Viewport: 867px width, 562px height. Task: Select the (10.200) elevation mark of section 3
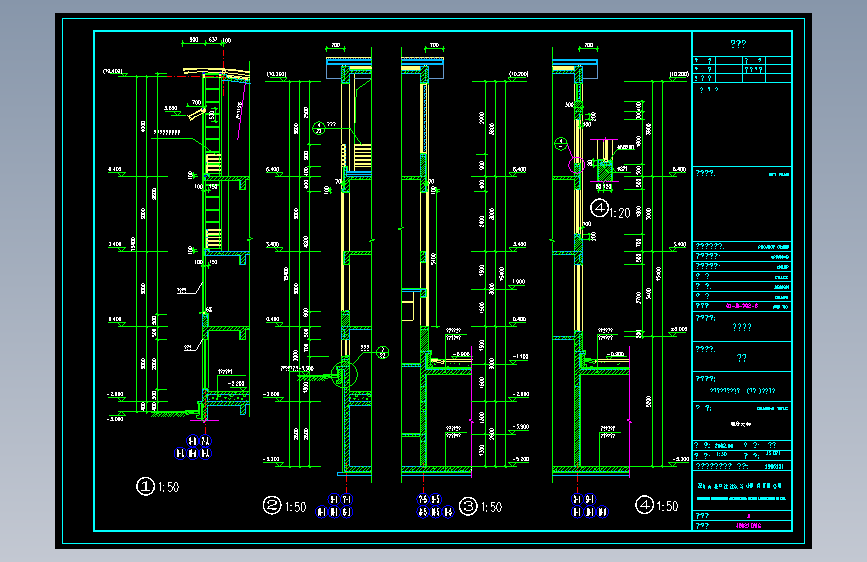[518, 74]
